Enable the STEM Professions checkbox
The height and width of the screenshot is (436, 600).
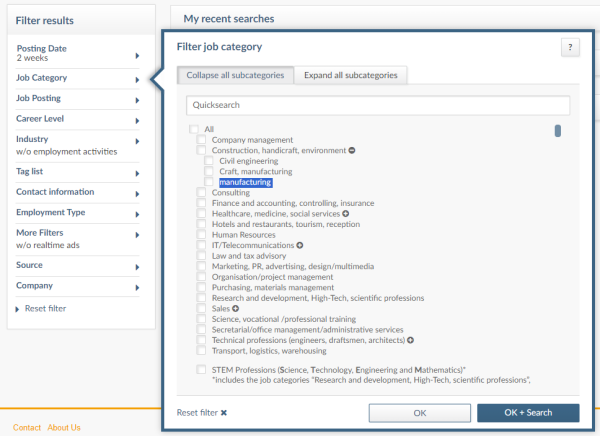[x=201, y=370]
